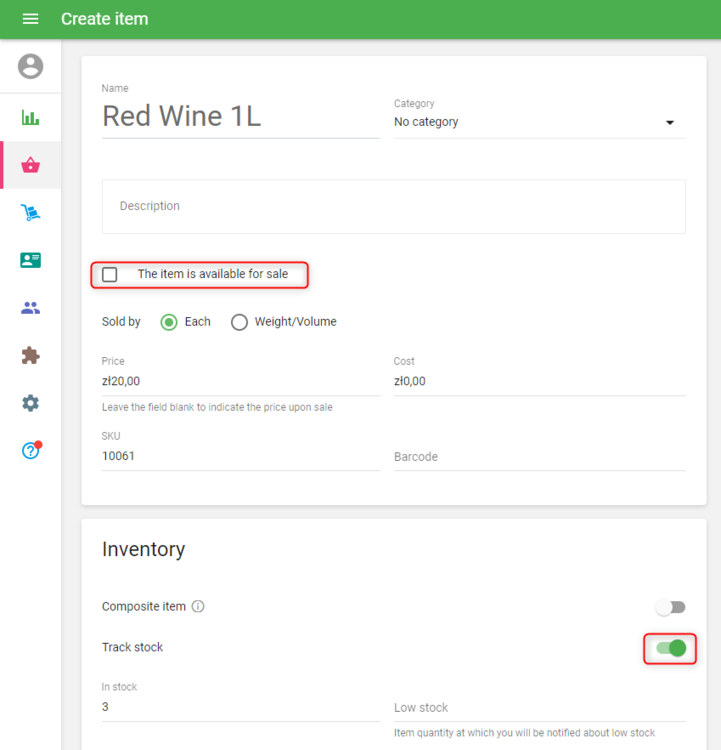Open Inventory management cart icon
Viewport: 721px width, 750px height.
point(30,213)
